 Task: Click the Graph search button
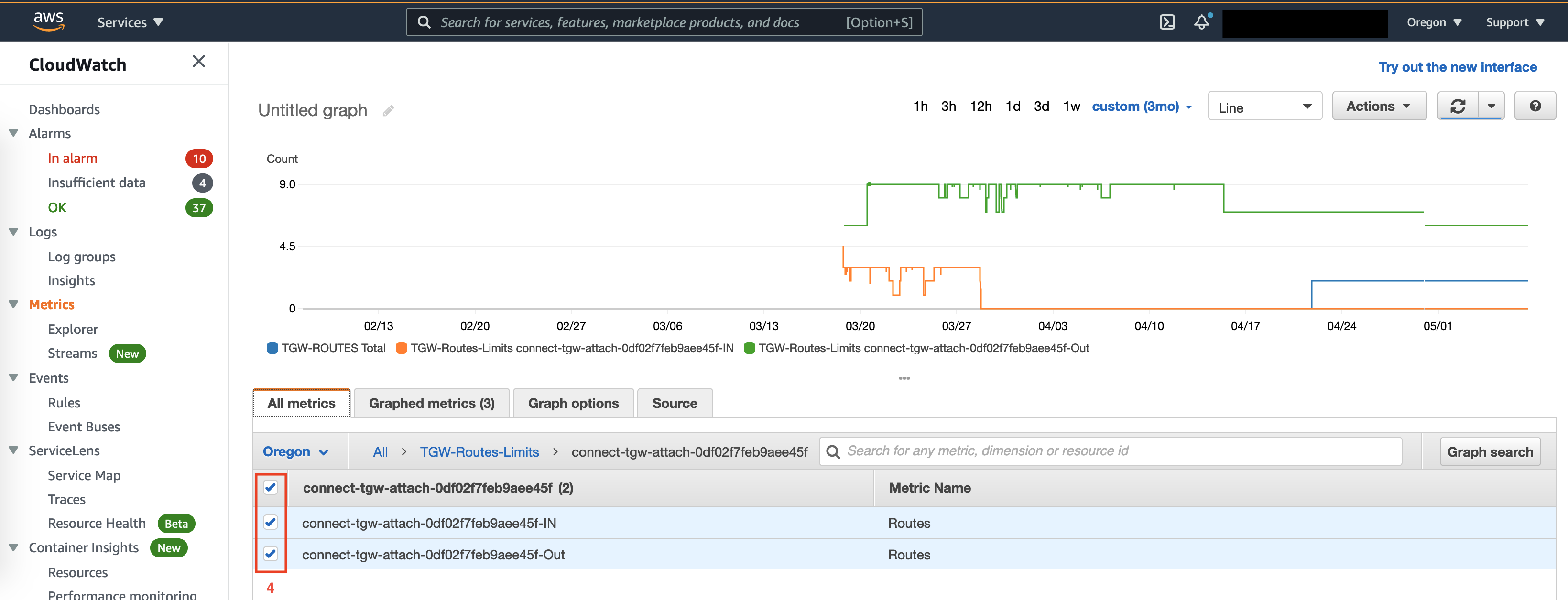tap(1490, 452)
